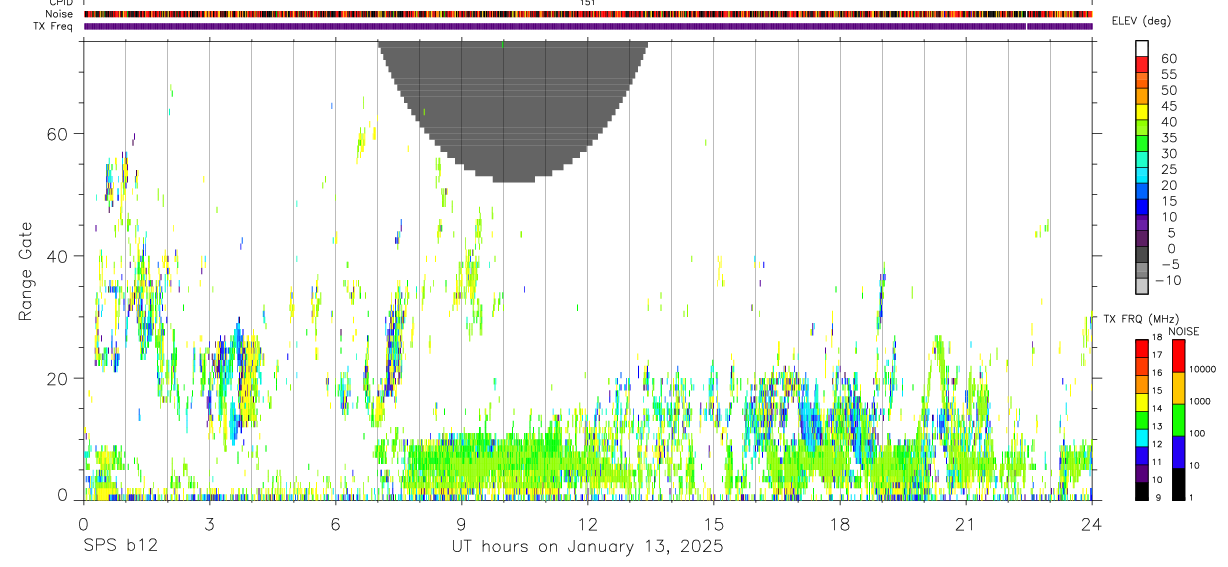Click the NOISE scale value 1000
The width and height of the screenshot is (1228, 567).
click(x=1200, y=402)
